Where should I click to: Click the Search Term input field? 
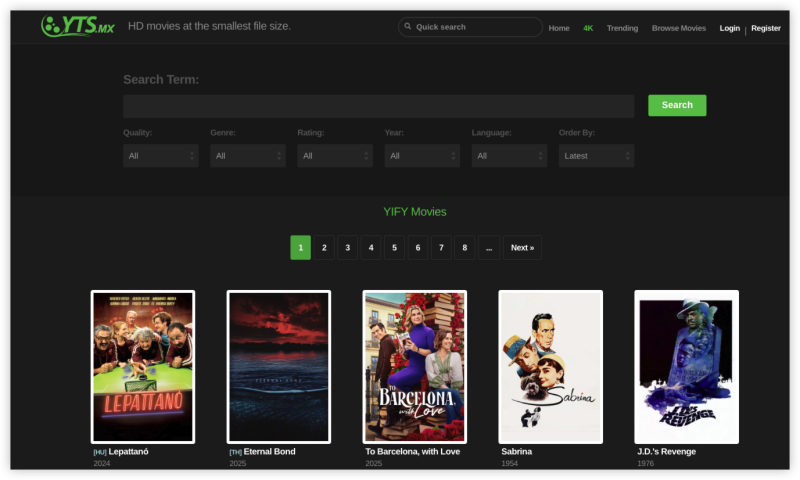pos(379,106)
